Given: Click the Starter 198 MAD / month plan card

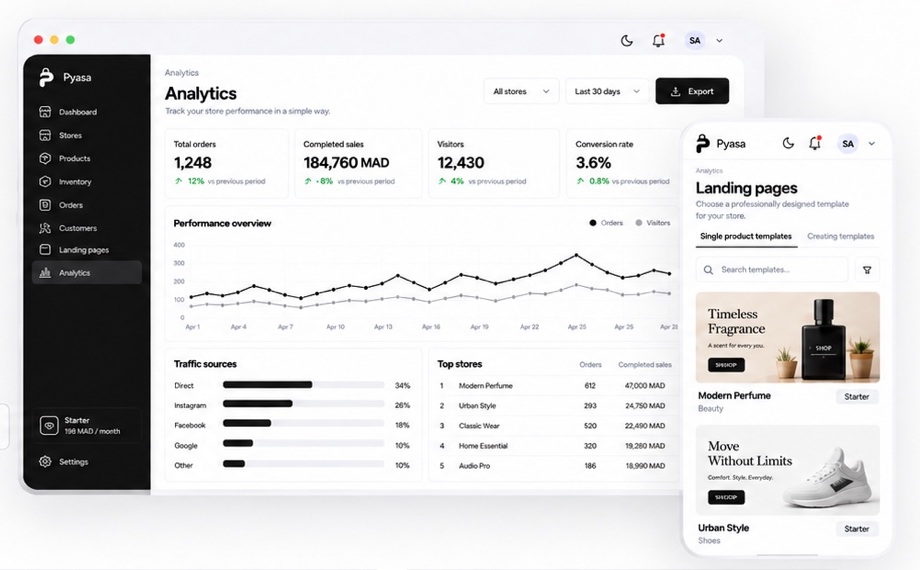Looking at the screenshot, I should pos(87,425).
